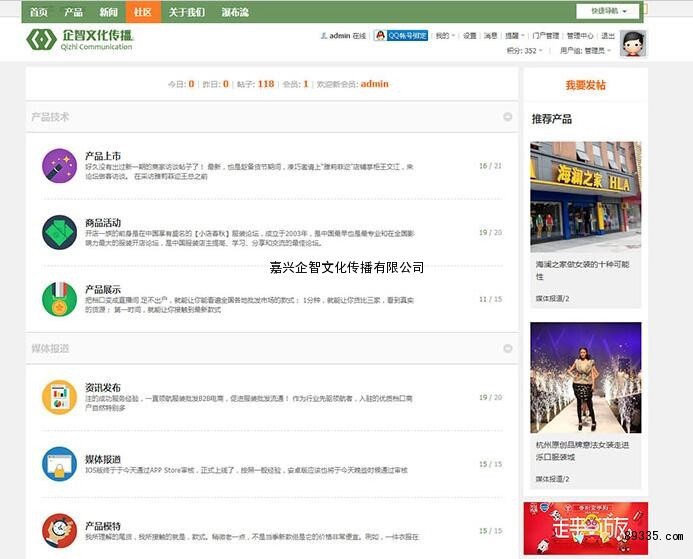The width and height of the screenshot is (693, 559).
Task: Open the 关于我们 navigation tab
Action: [187, 12]
